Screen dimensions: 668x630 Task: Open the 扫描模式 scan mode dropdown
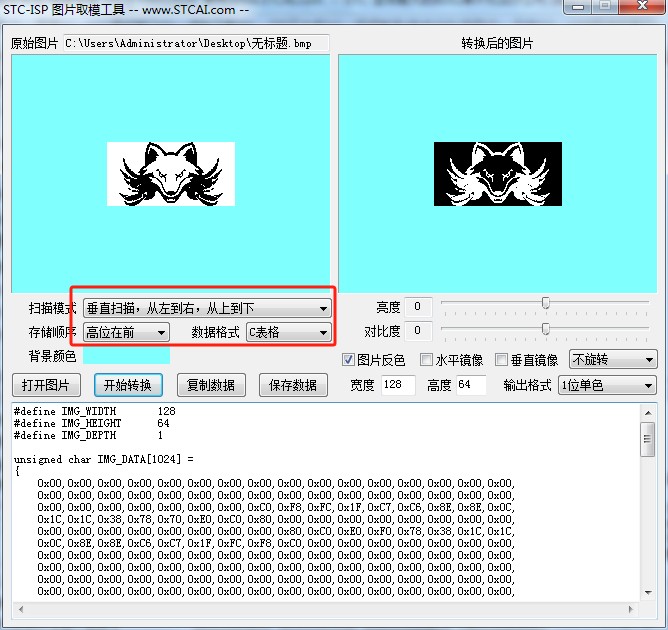207,308
